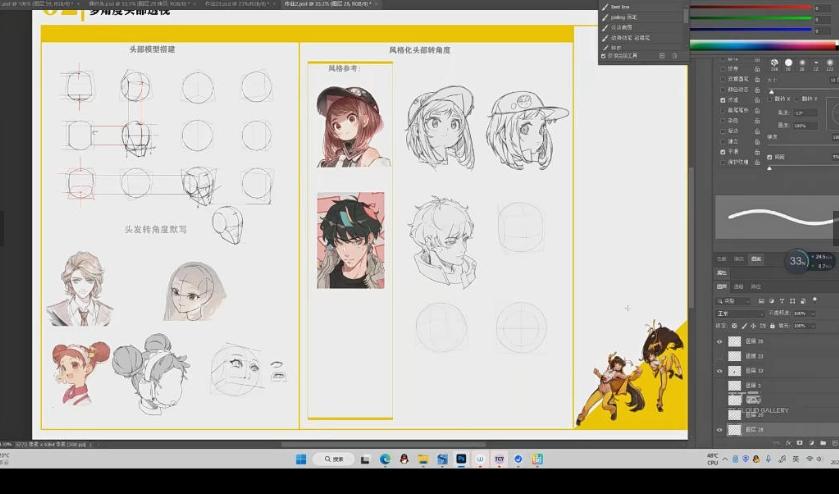Image resolution: width=839 pixels, height=494 pixels.
Task: Expand the layer opacity dropdown
Action: 811,313
